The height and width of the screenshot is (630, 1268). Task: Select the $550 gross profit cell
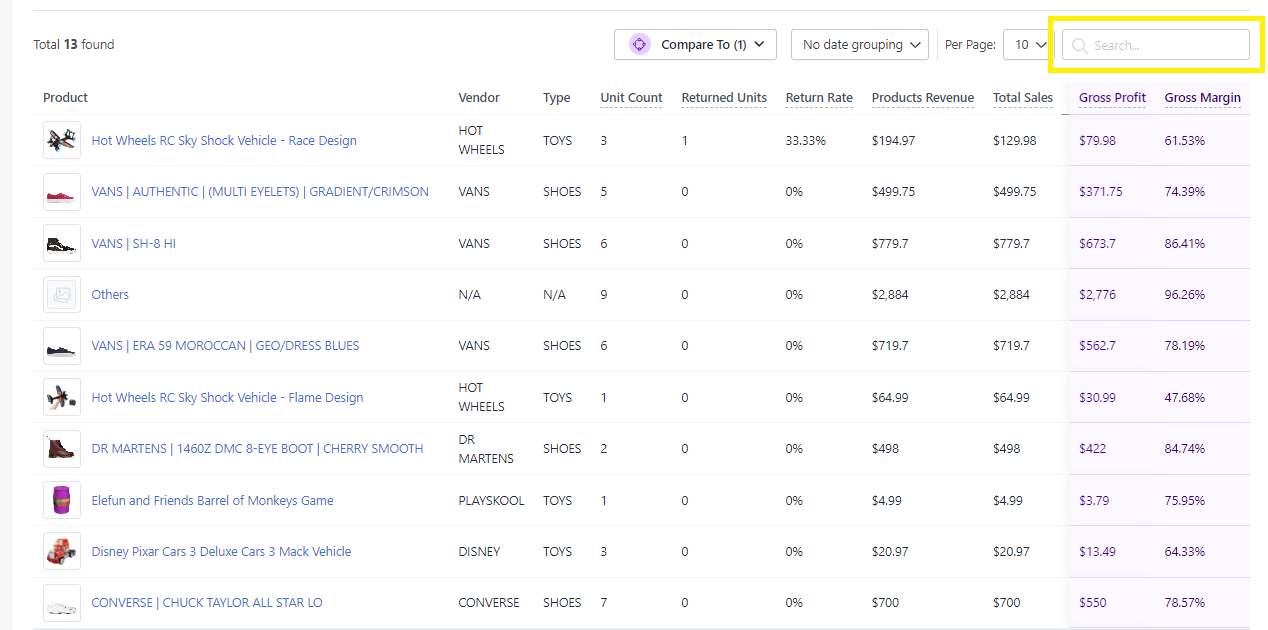click(x=1093, y=603)
